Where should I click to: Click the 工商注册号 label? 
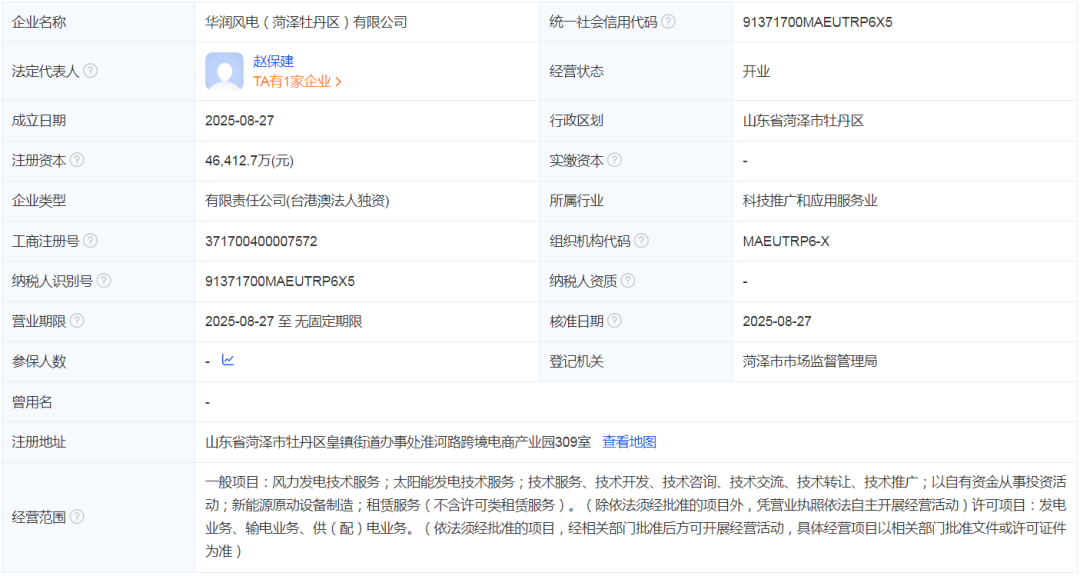click(45, 241)
